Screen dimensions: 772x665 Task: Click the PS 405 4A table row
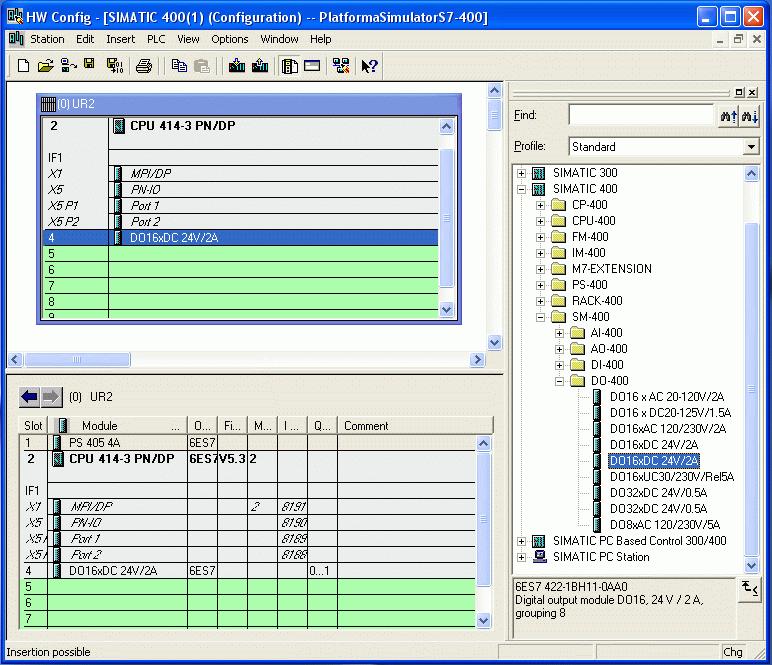[x=249, y=443]
